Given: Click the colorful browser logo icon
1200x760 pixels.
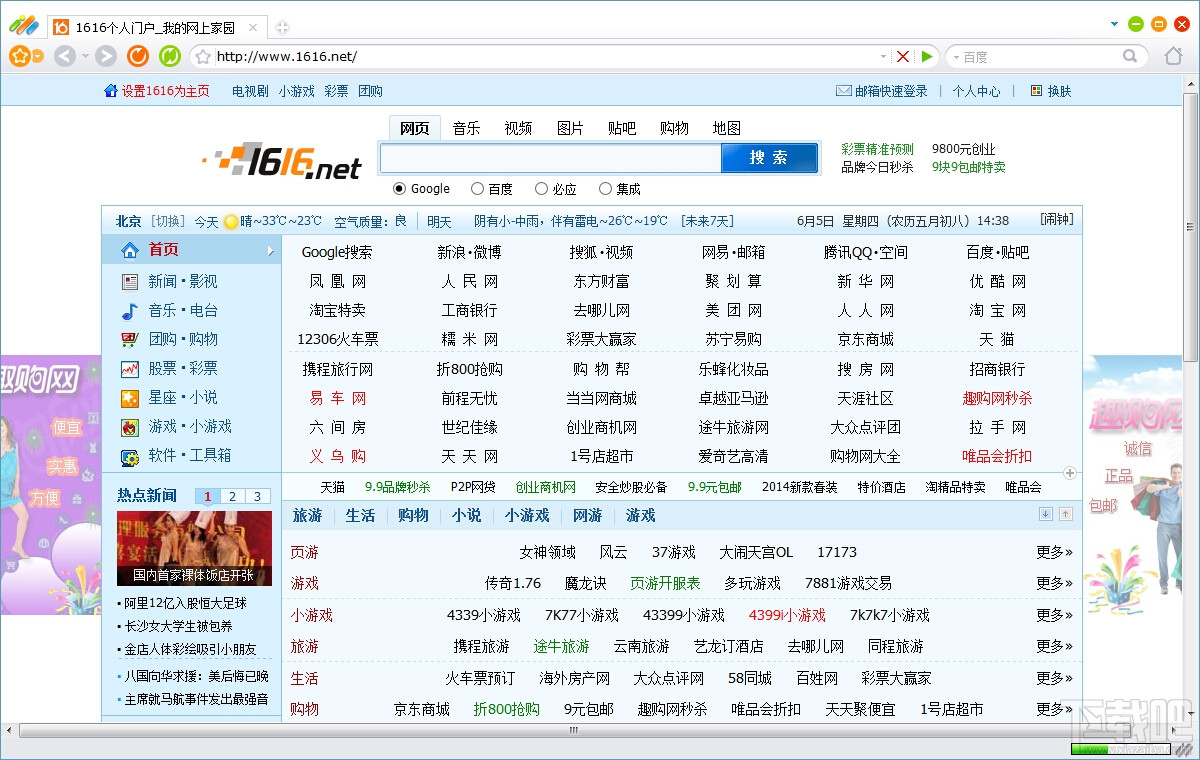Looking at the screenshot, I should click(24, 25).
